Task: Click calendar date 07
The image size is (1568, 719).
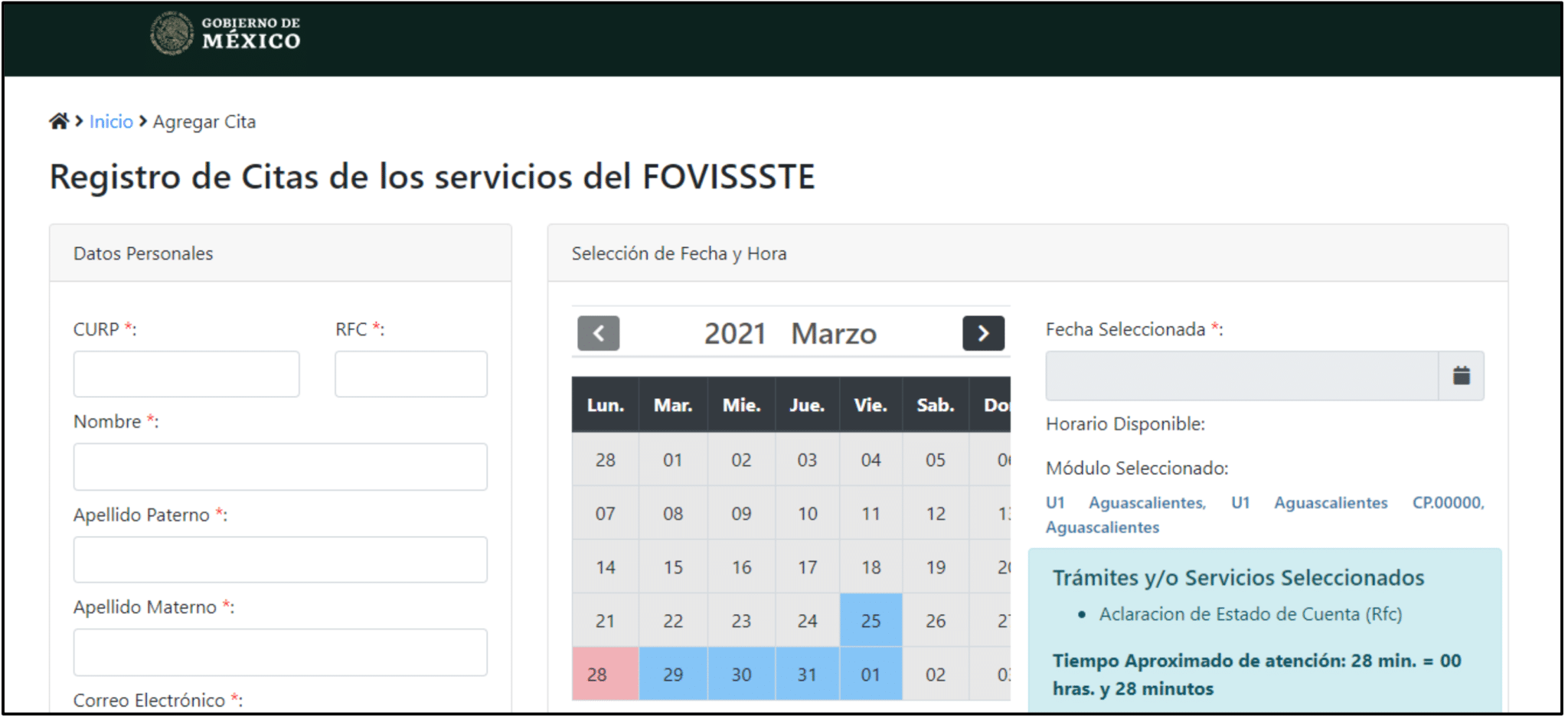Action: [x=605, y=513]
